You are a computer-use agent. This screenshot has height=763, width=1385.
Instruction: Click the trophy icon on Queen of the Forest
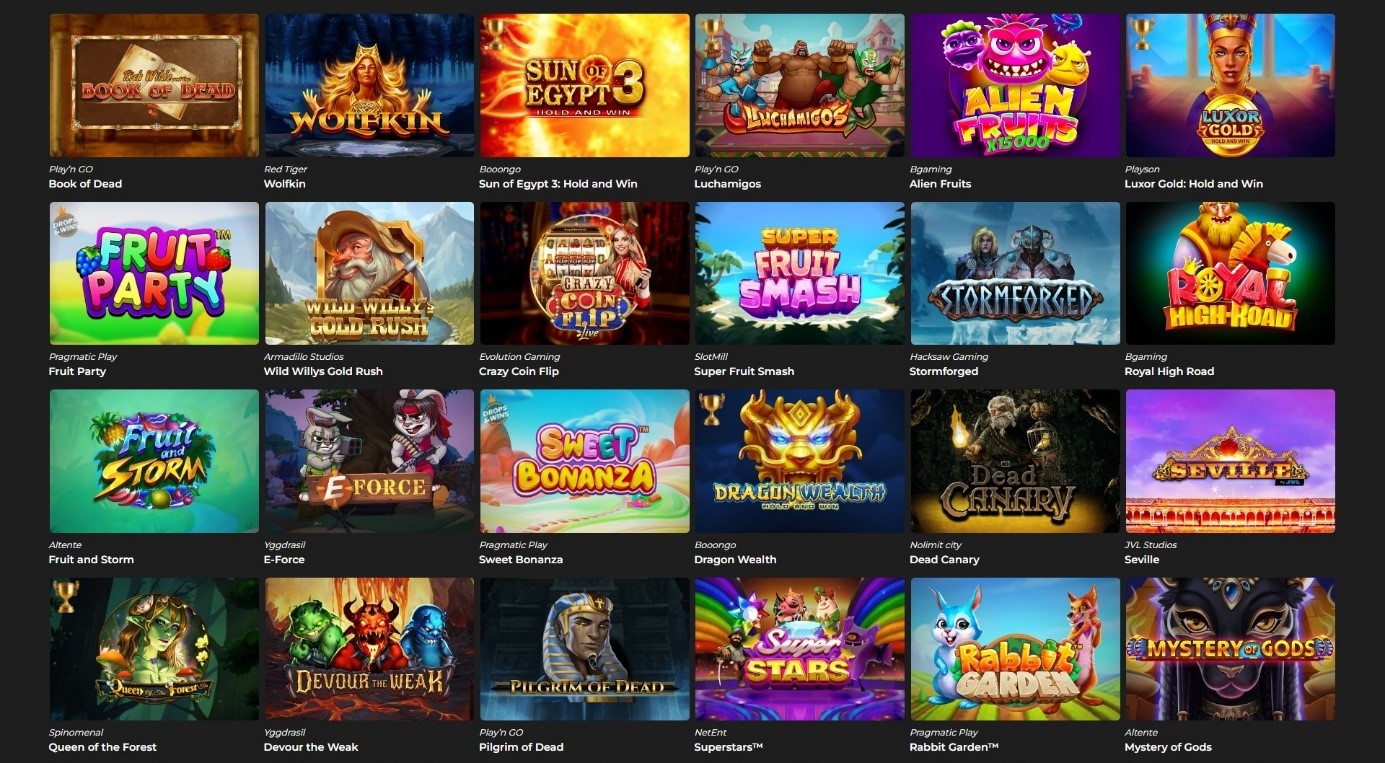point(66,598)
